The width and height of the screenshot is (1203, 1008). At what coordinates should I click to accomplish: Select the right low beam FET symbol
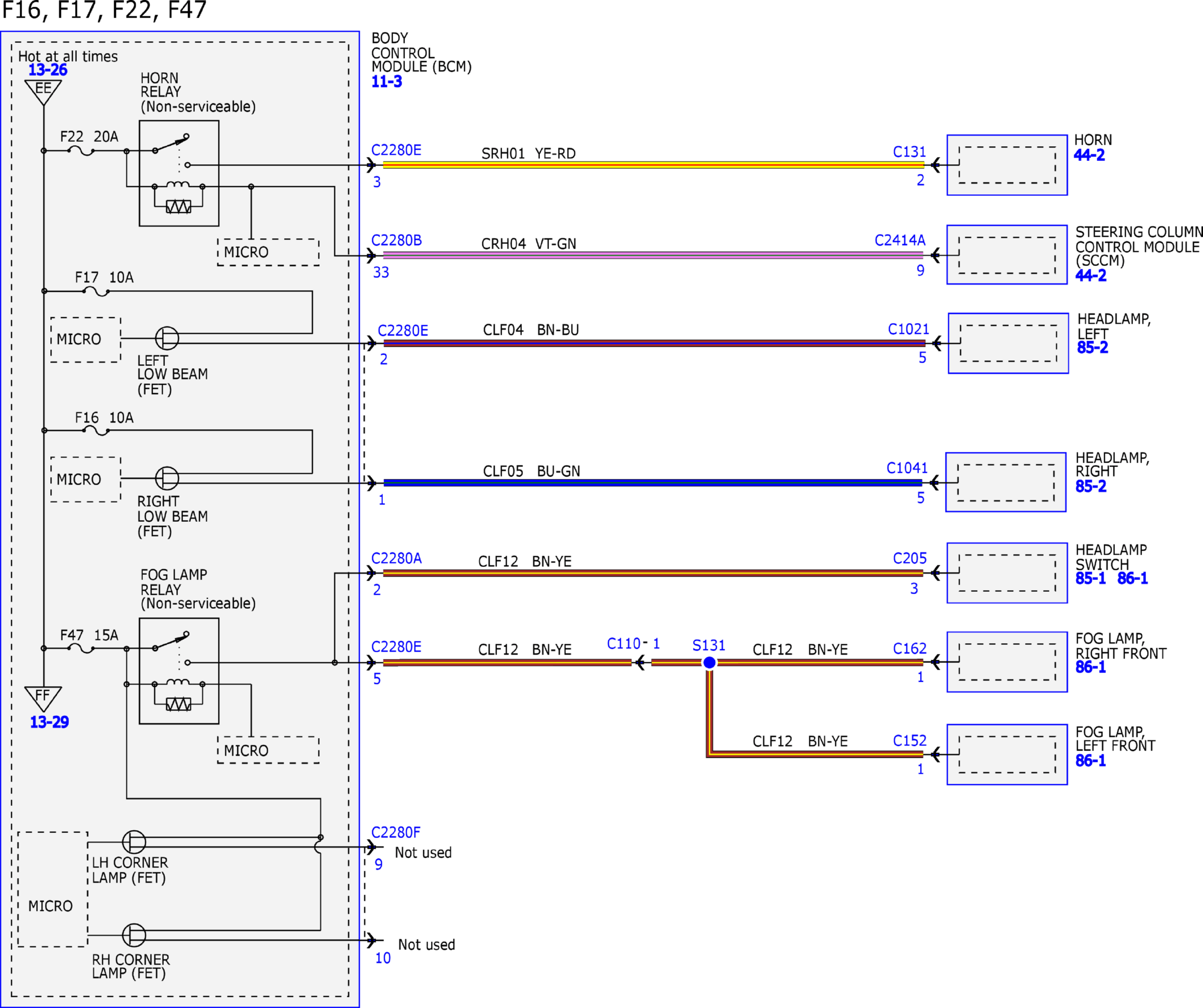(x=167, y=478)
